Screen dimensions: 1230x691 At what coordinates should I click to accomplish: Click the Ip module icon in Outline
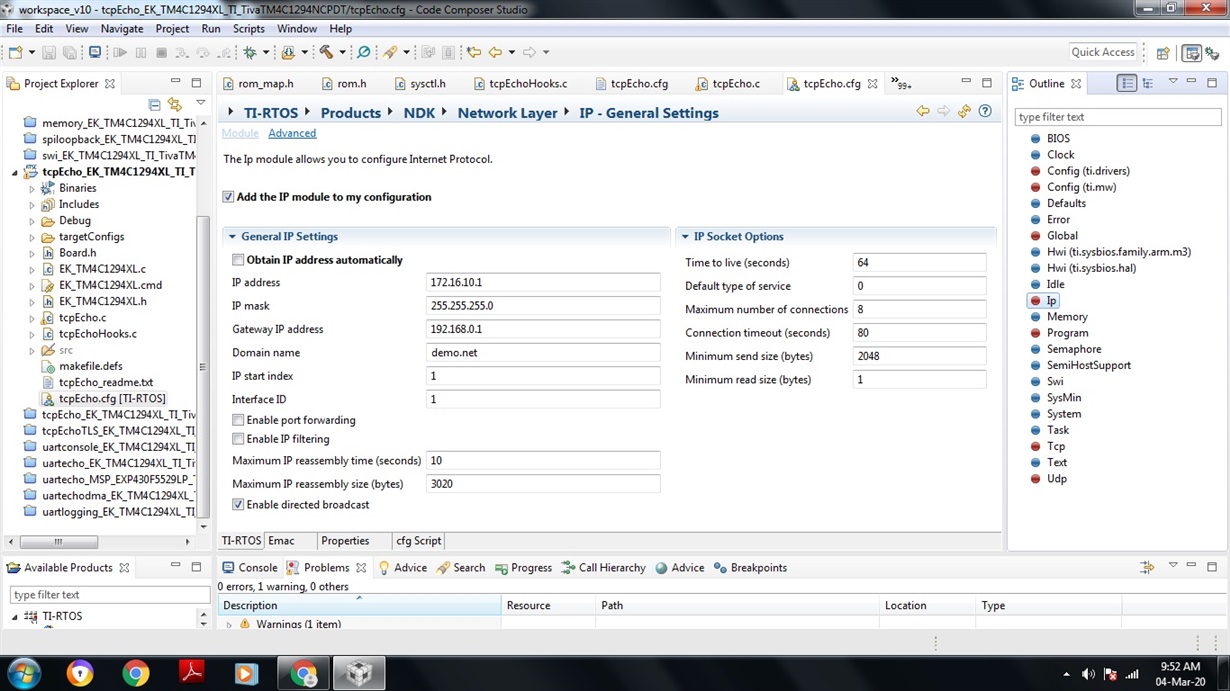[1035, 300]
